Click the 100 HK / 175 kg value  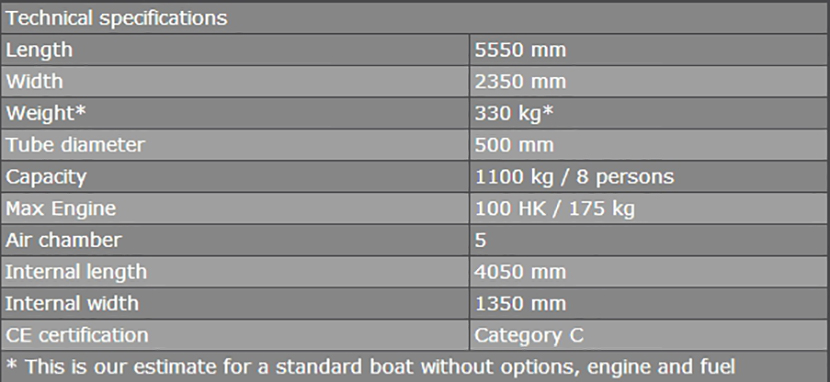coord(554,208)
